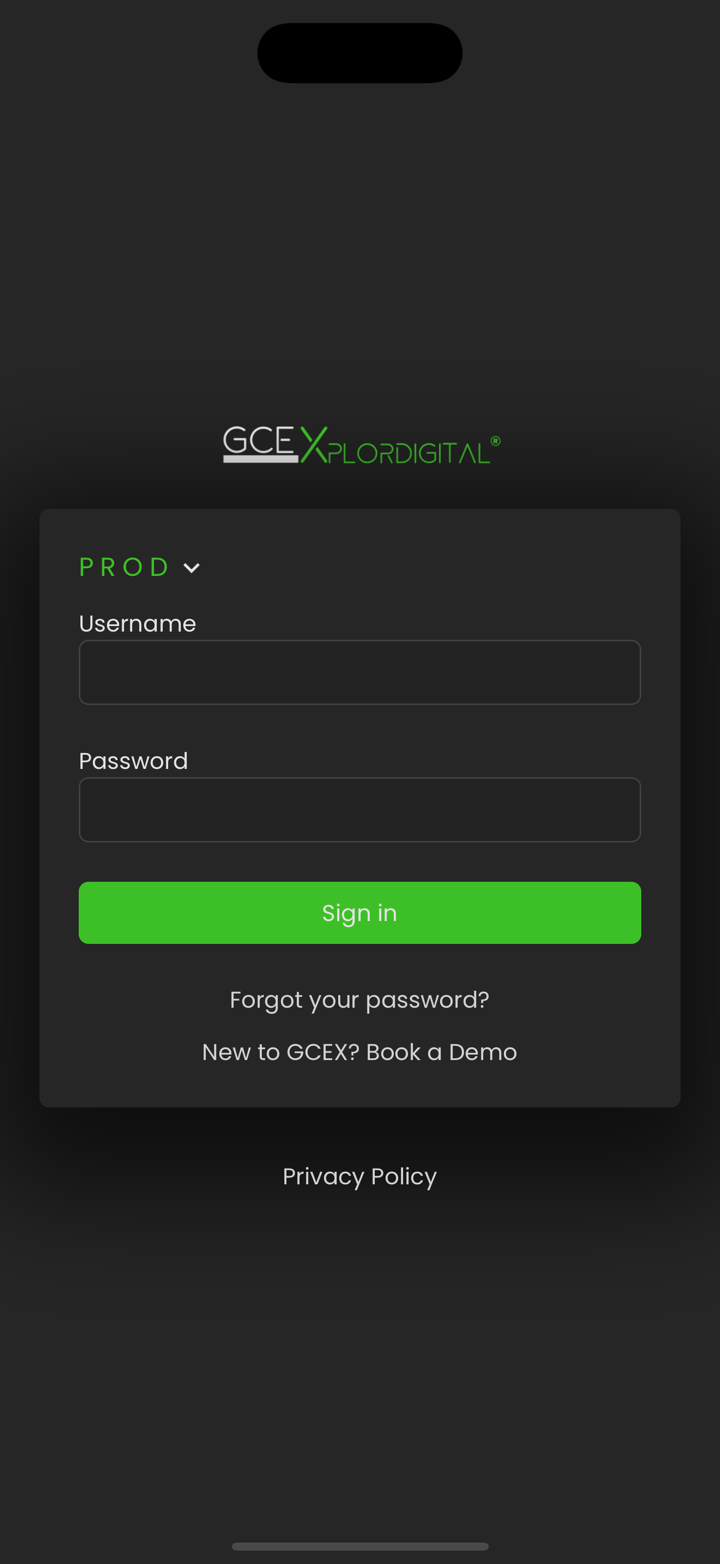Viewport: 720px width, 1564px height.
Task: Focus the Password input field
Action: tap(360, 810)
